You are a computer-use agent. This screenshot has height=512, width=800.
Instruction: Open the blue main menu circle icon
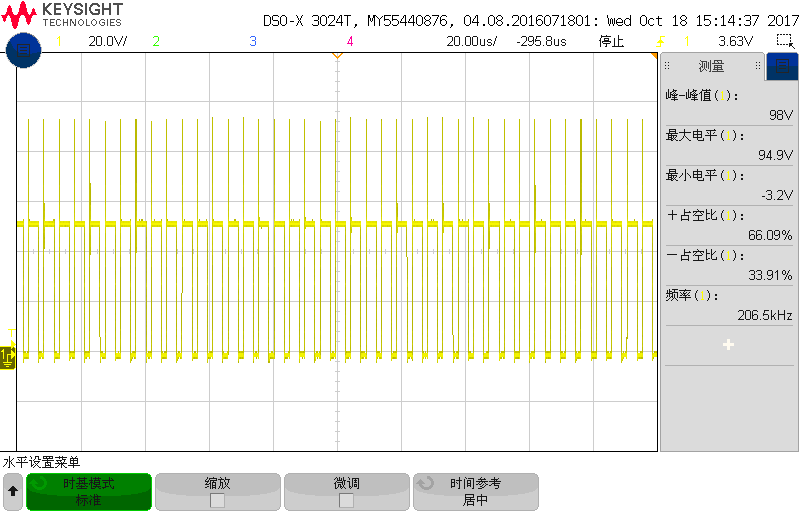click(23, 50)
